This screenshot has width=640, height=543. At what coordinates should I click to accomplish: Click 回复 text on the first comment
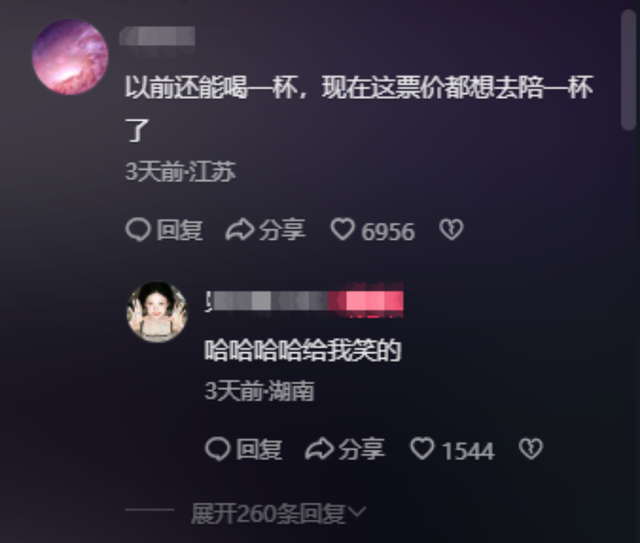180,230
